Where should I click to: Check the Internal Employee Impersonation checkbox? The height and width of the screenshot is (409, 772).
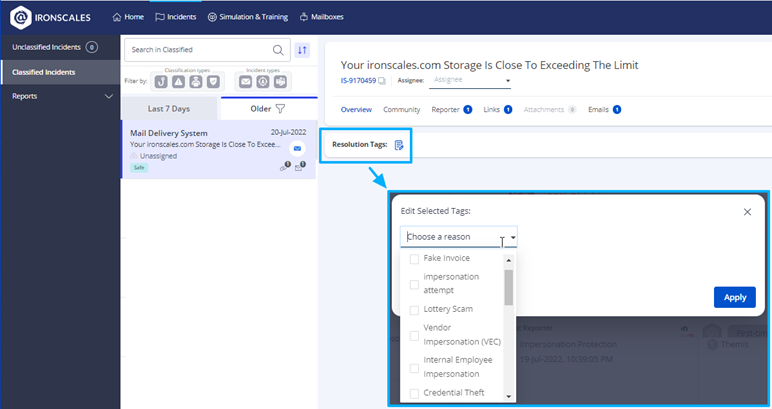415,368
